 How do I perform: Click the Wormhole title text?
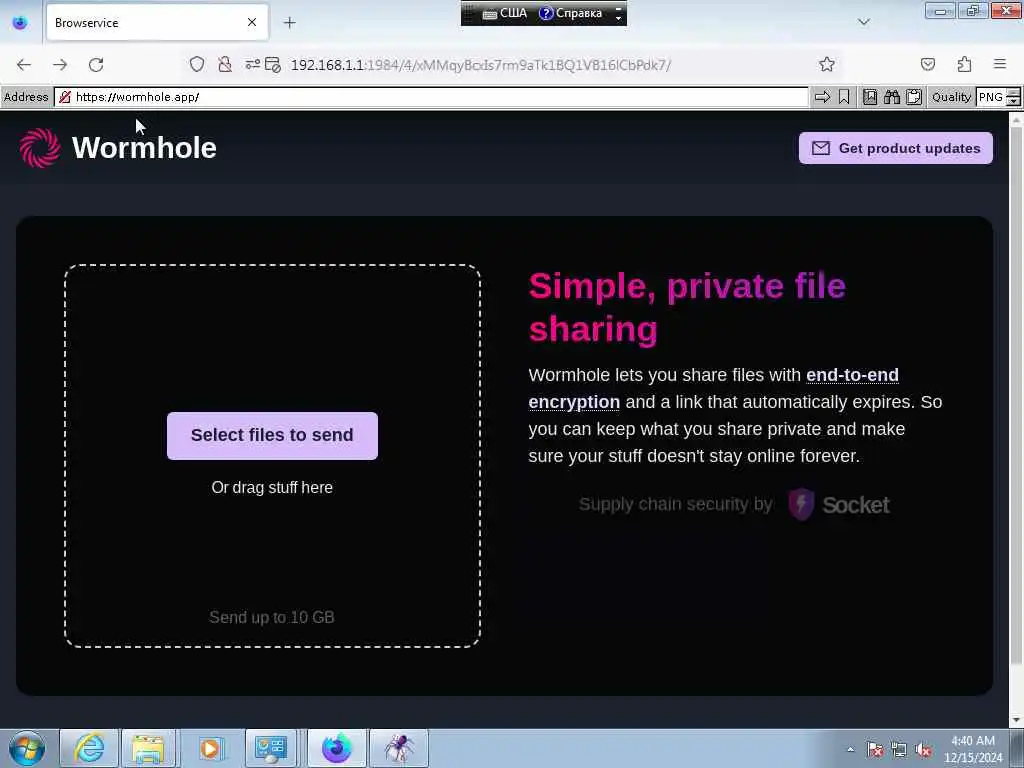pyautogui.click(x=144, y=148)
